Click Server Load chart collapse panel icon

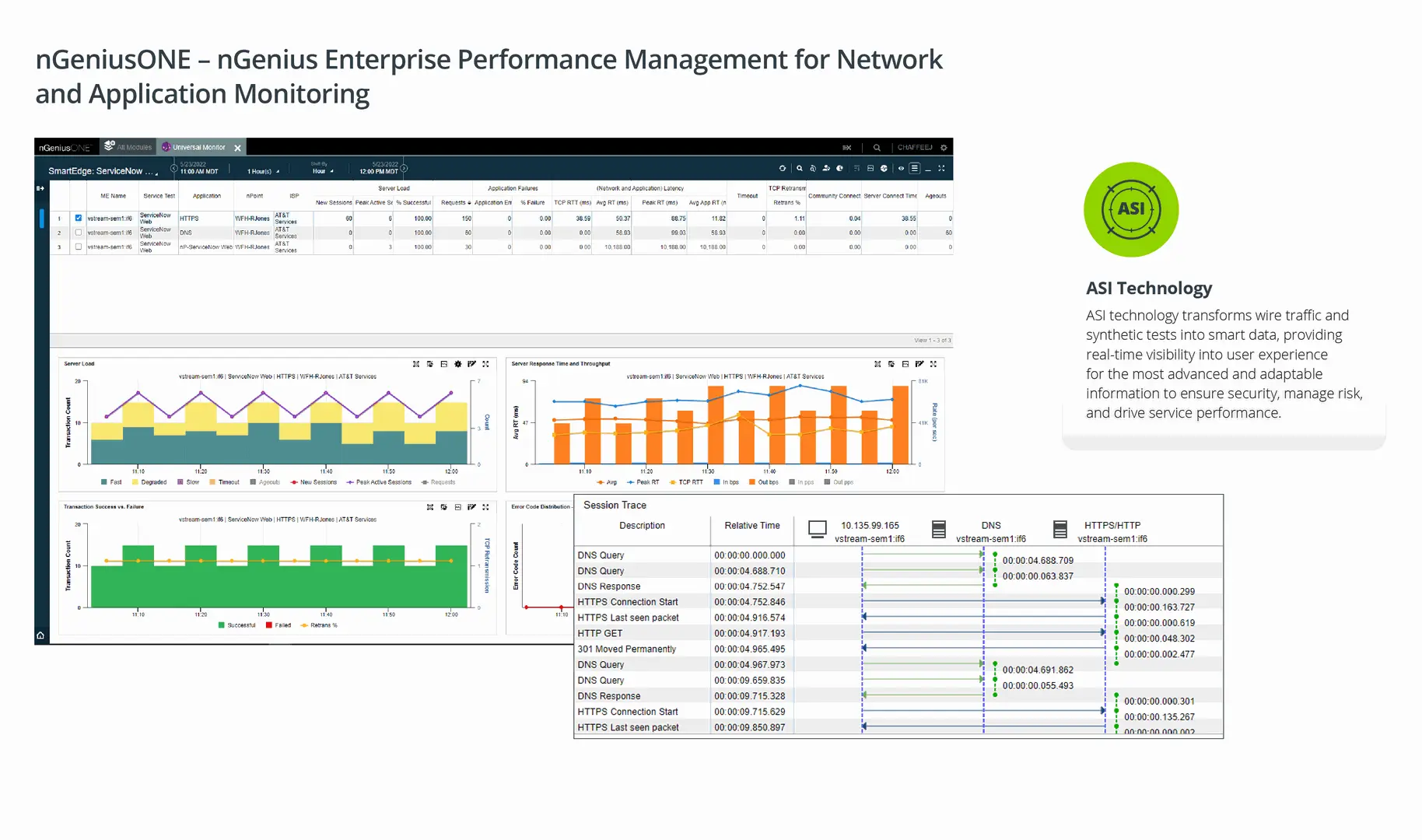(444, 364)
